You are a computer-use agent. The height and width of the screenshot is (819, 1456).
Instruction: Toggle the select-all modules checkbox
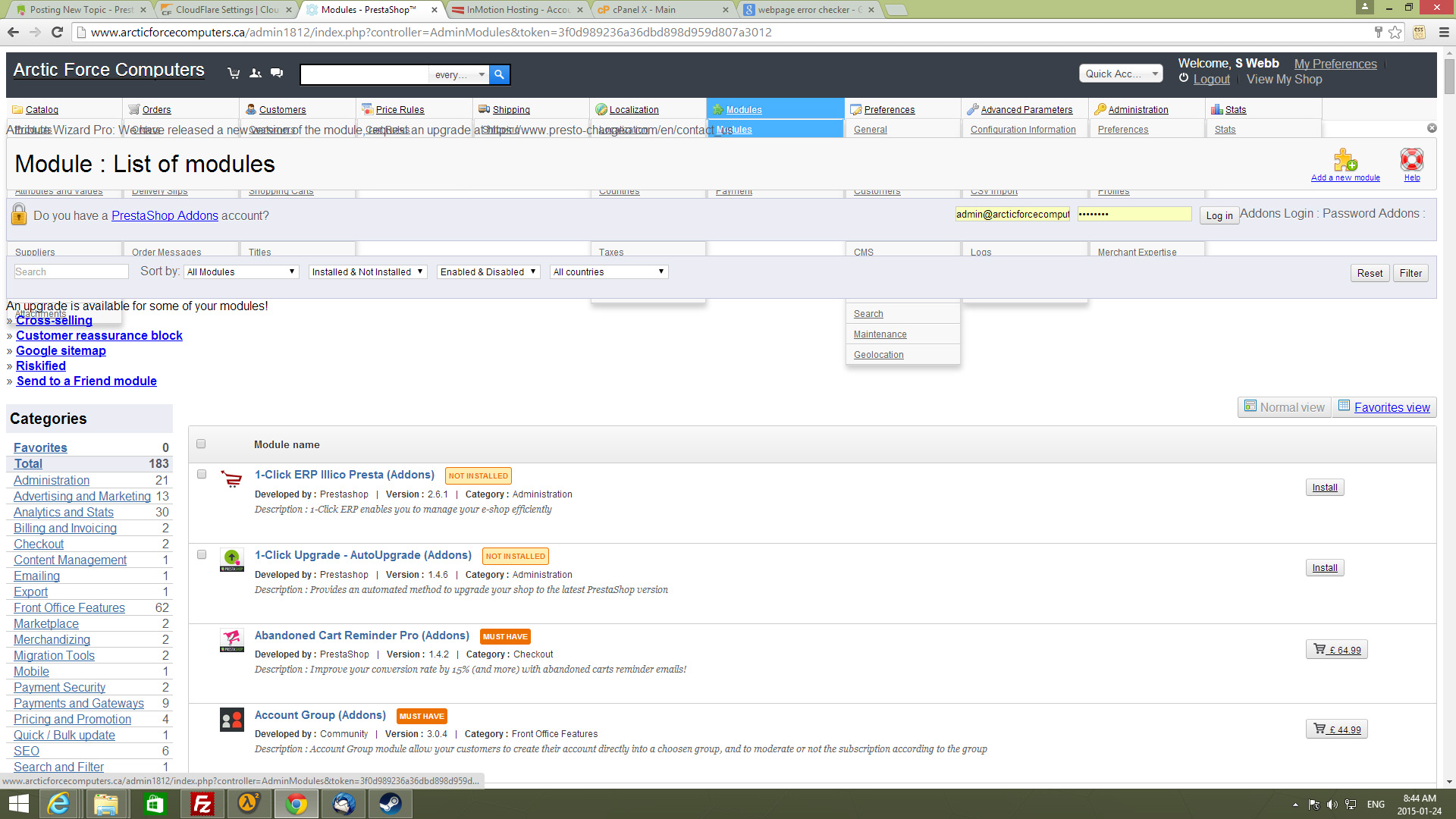click(x=201, y=444)
